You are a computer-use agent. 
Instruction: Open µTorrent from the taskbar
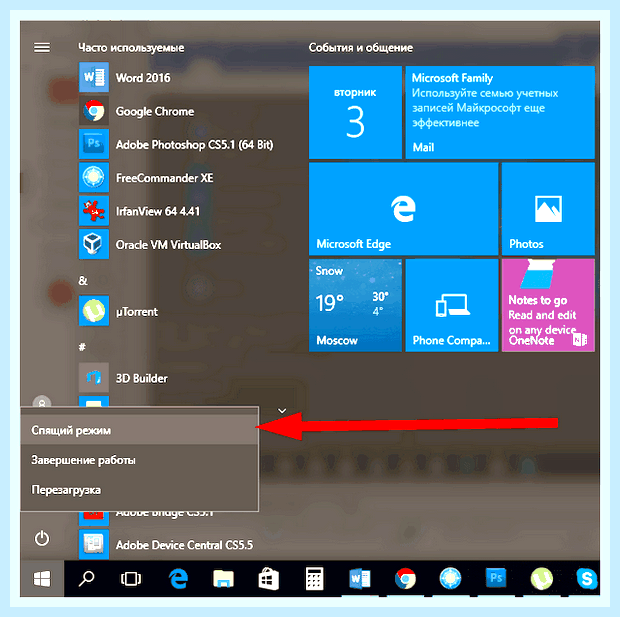[x=541, y=579]
